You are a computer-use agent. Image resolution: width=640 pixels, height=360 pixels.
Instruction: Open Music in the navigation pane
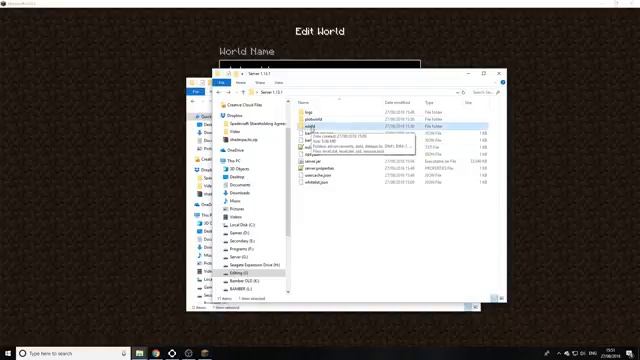[235, 201]
